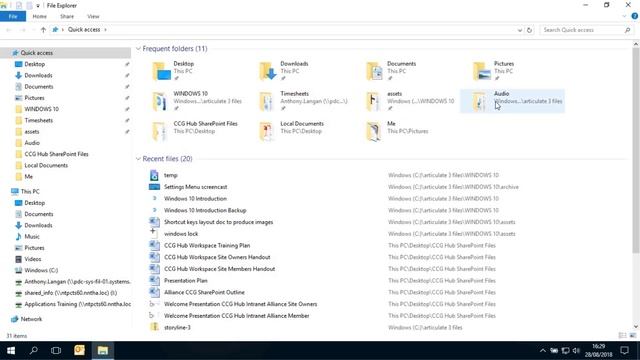
Task: Open the CCG Hub SharePoint Files folder icon
Action: [160, 131]
